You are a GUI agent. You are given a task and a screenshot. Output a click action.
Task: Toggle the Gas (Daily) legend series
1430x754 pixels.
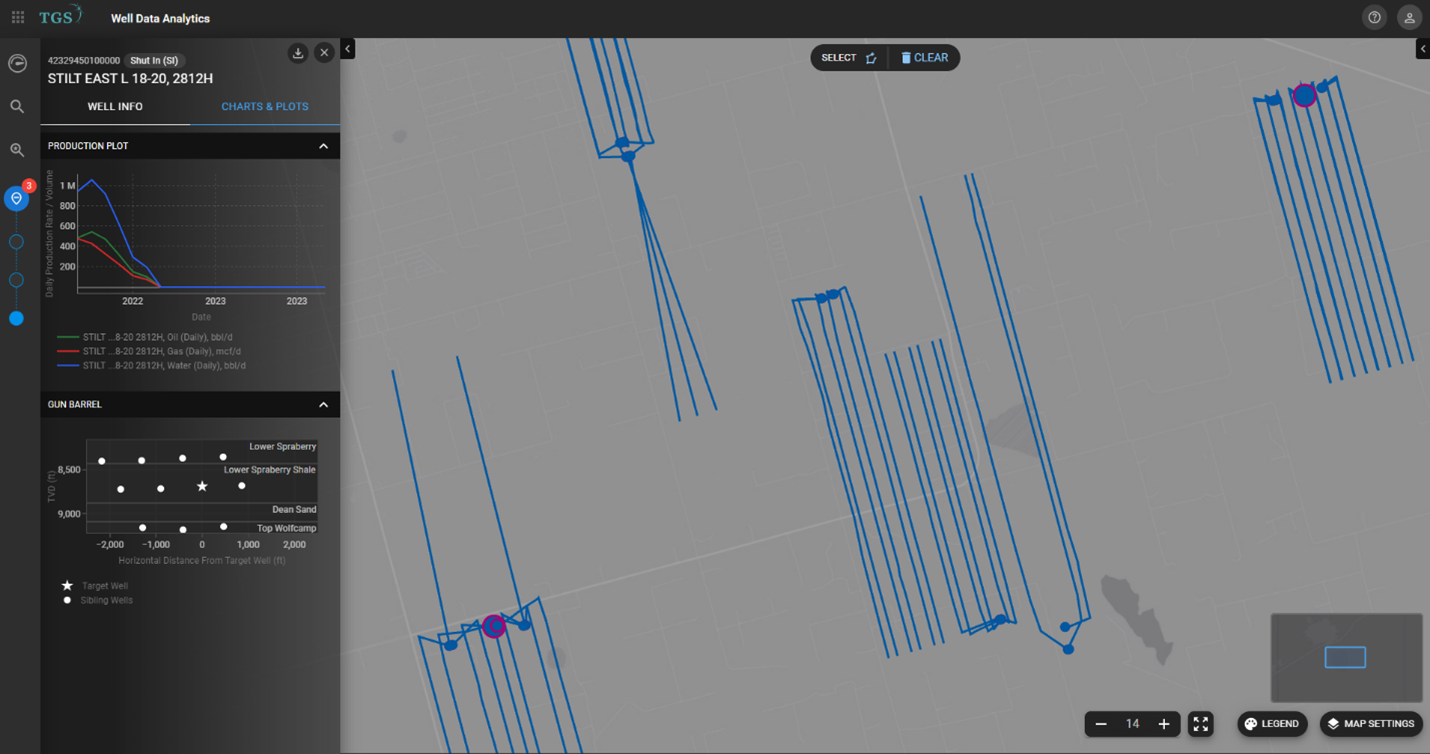click(x=149, y=351)
